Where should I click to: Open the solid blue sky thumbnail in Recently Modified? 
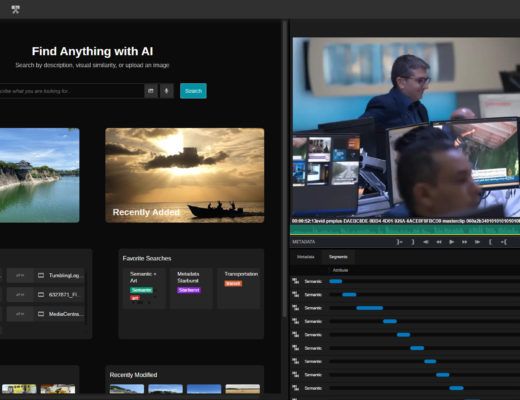tap(204, 389)
